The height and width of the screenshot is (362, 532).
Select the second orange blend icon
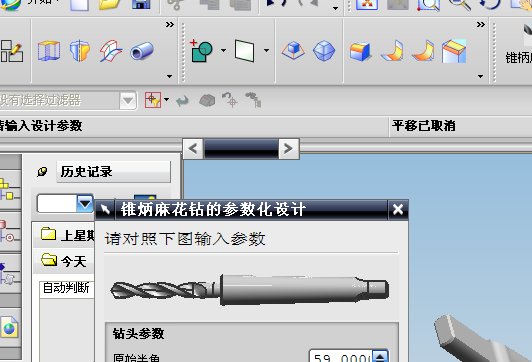pos(423,51)
